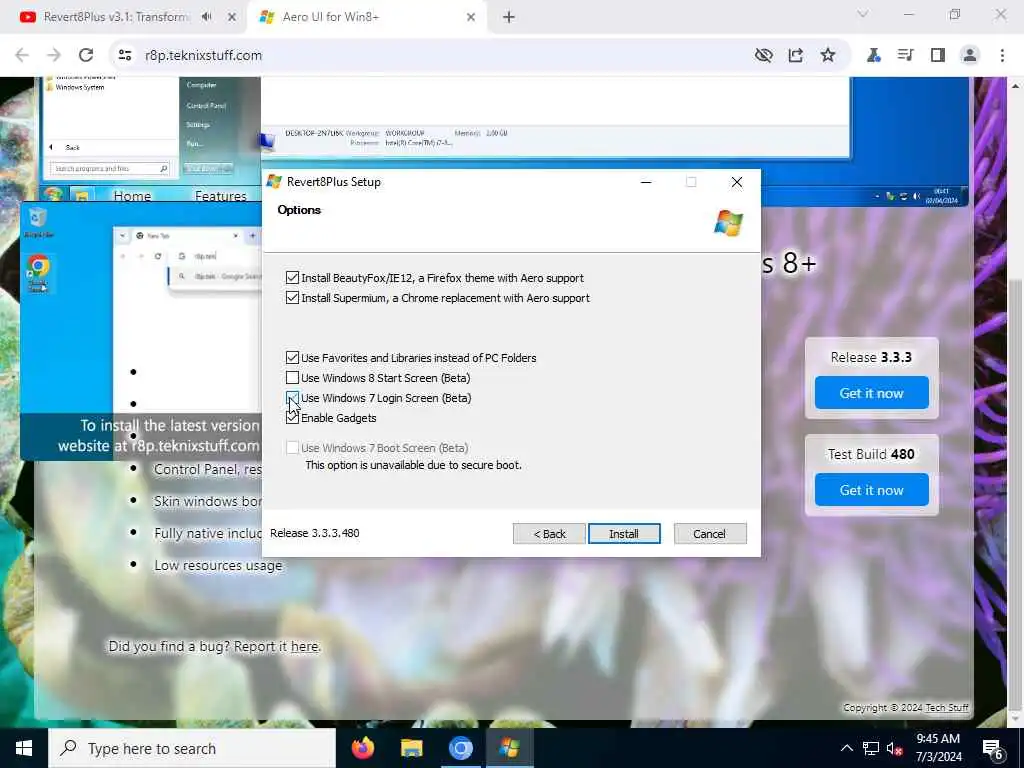Show hidden system tray icons
Image resolution: width=1024 pixels, height=768 pixels.
(x=846, y=748)
